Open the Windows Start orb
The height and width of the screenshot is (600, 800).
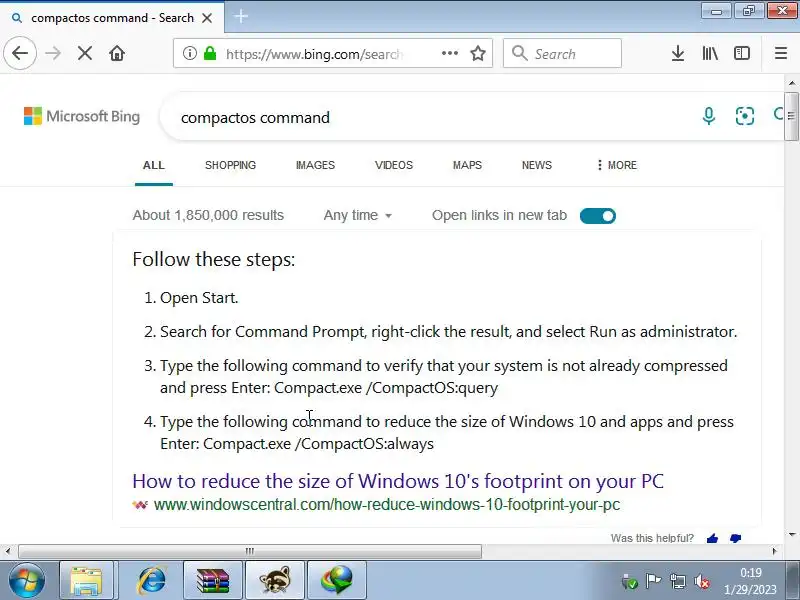click(x=26, y=581)
